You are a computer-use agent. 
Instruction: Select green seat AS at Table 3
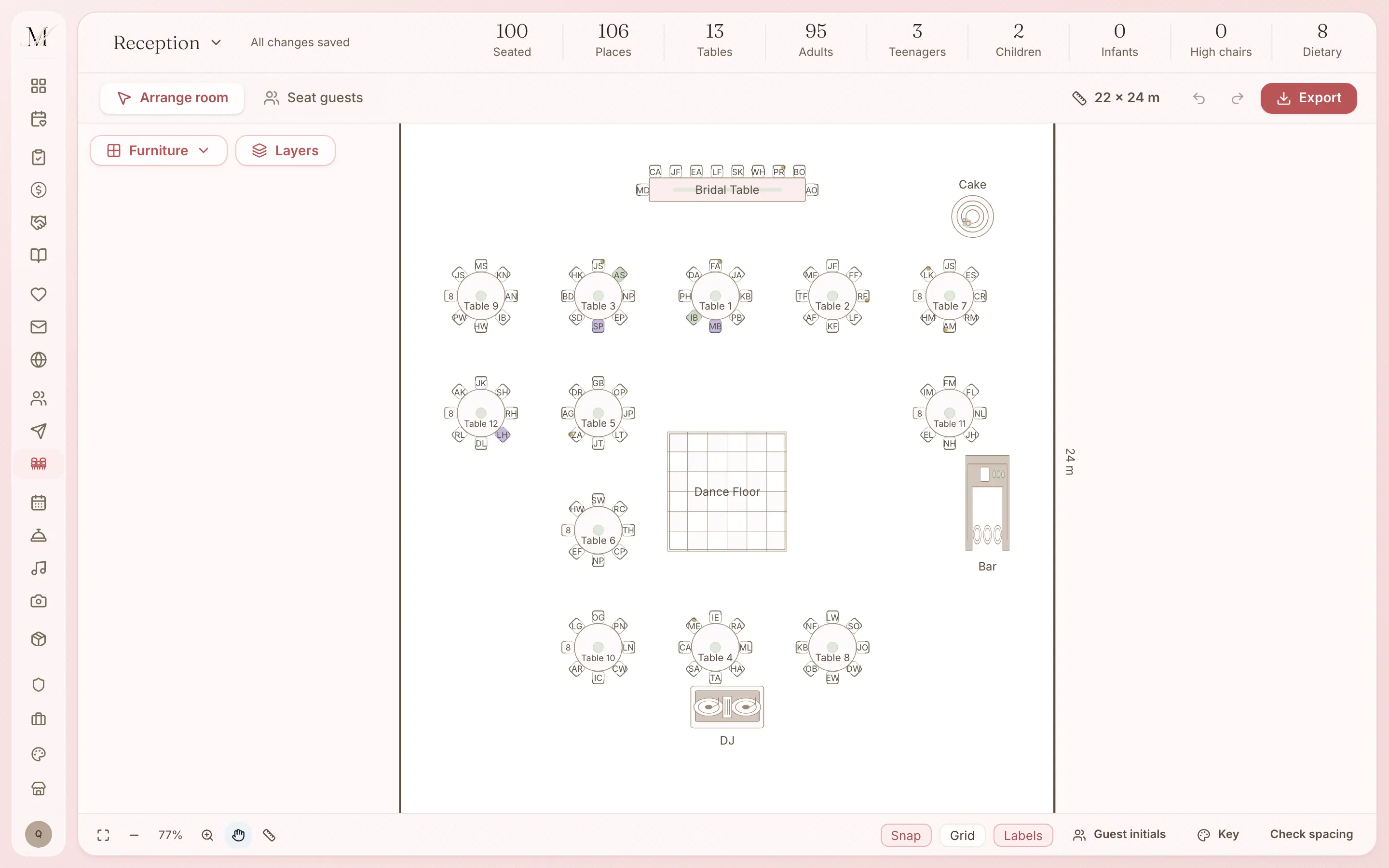(619, 274)
